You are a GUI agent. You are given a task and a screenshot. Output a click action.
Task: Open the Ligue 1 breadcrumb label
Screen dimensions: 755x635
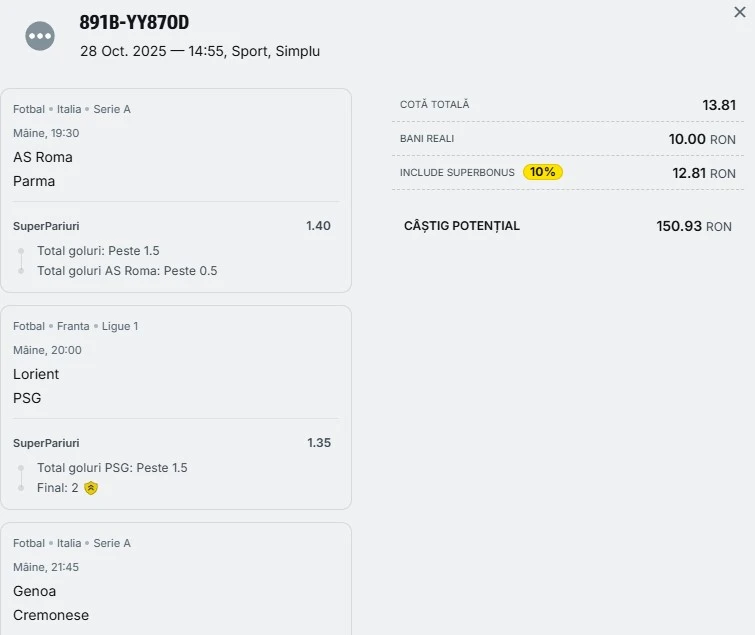click(120, 326)
